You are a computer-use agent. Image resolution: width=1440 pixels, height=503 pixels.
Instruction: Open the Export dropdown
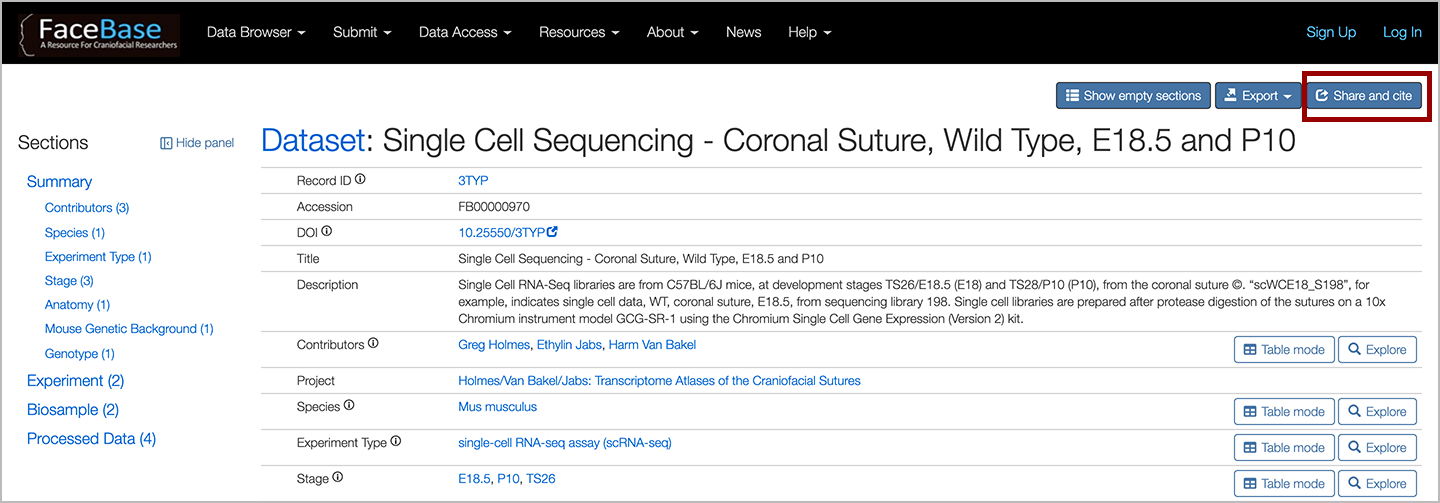click(x=1257, y=96)
